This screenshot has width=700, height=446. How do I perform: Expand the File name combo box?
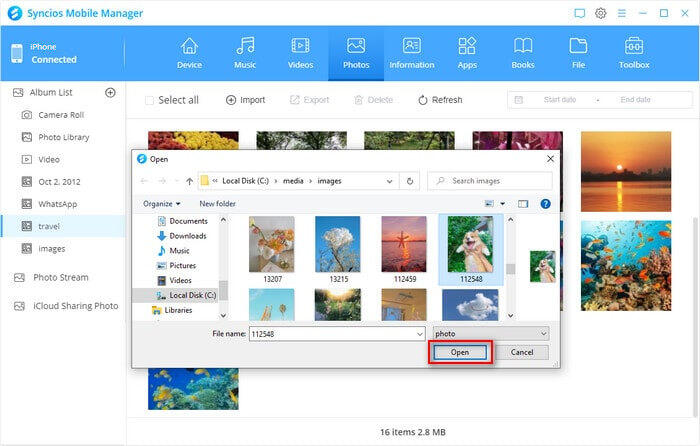[420, 332]
